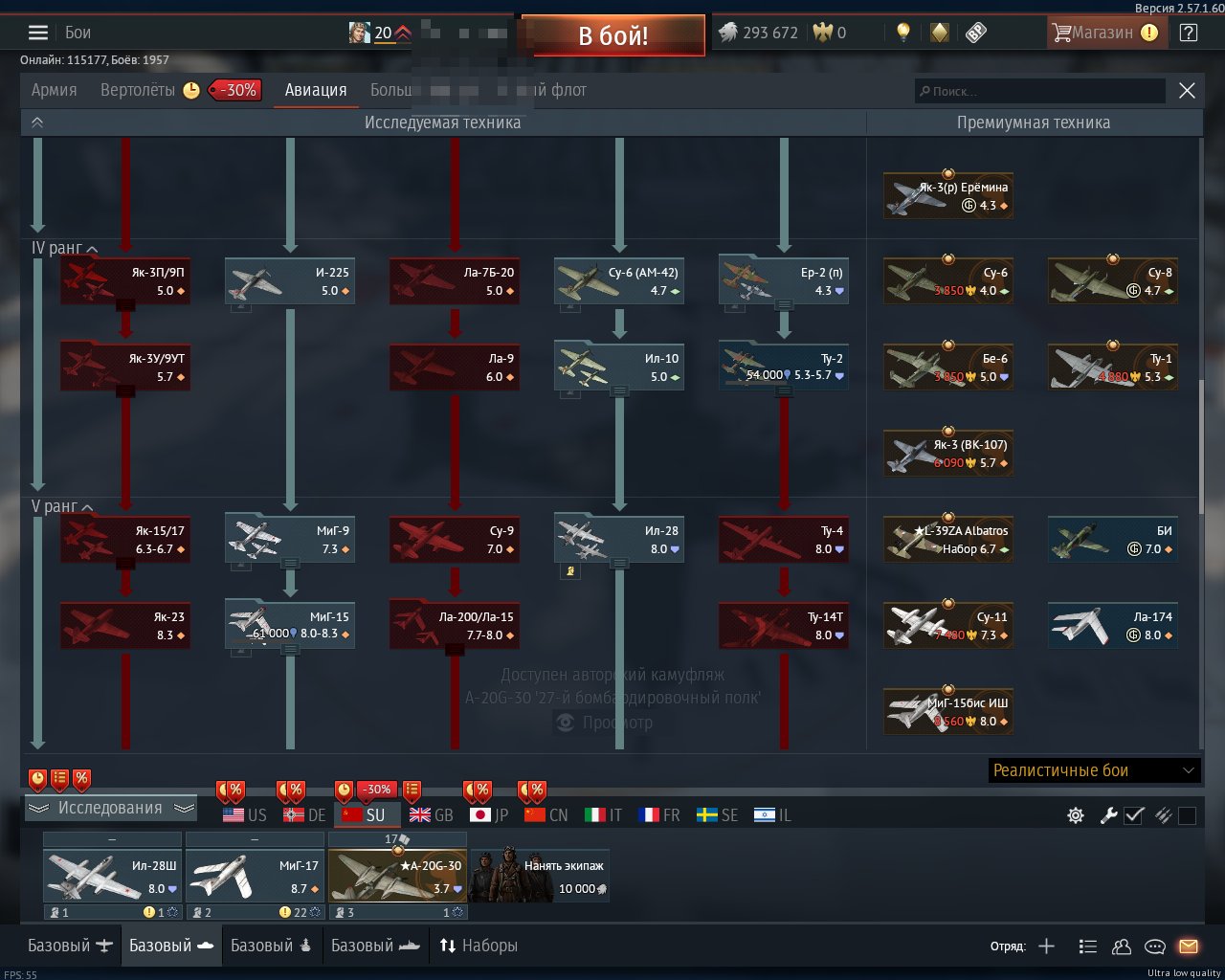
Task: Select the JP nation tab
Action: (489, 815)
